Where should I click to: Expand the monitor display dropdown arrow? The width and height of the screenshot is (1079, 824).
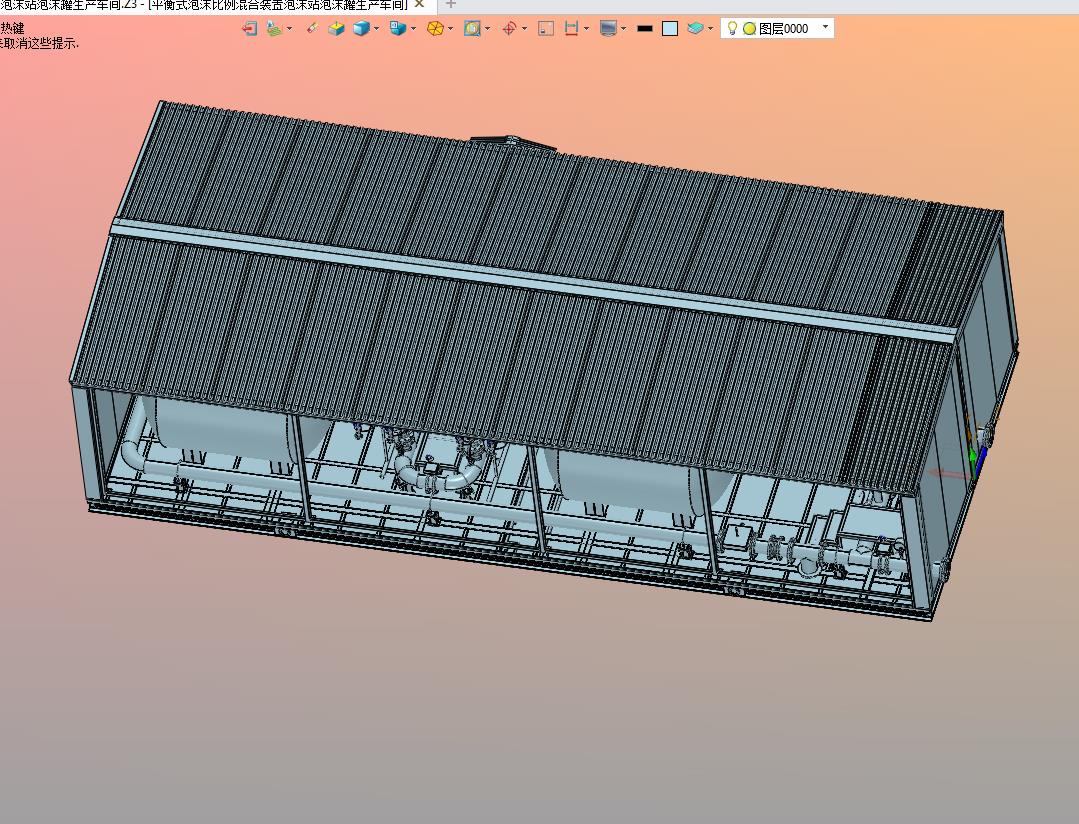[623, 28]
